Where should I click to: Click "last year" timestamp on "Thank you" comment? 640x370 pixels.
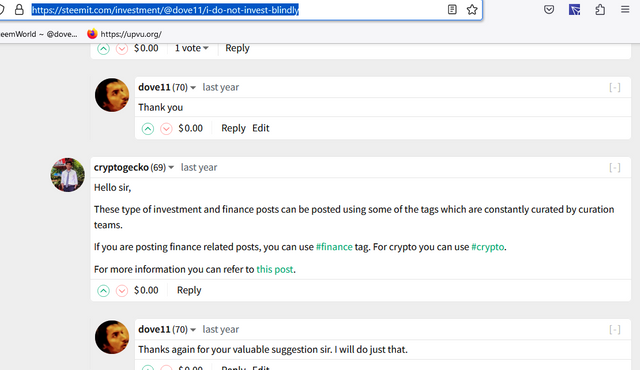tap(221, 87)
